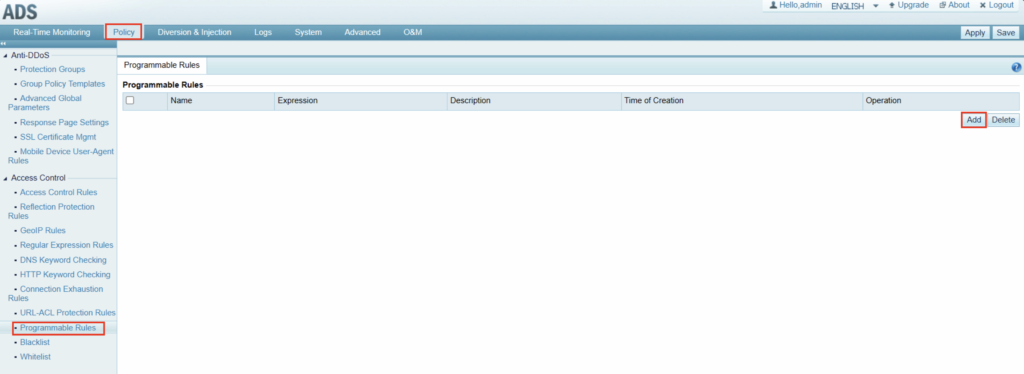Click Logout in top bar
This screenshot has width=1024, height=374.
pyautogui.click(x=997, y=5)
